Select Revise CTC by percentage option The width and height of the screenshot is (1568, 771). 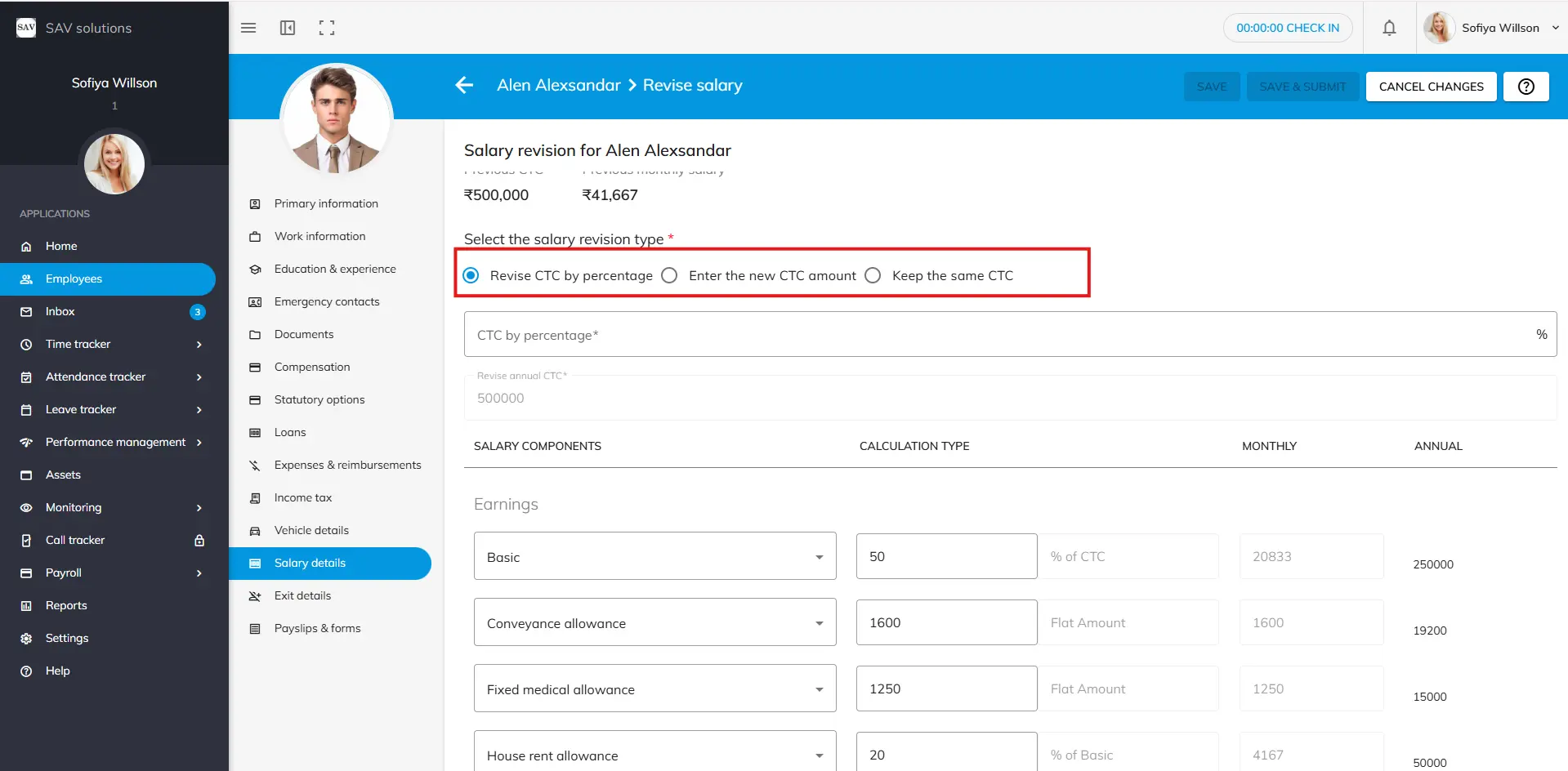click(x=471, y=275)
